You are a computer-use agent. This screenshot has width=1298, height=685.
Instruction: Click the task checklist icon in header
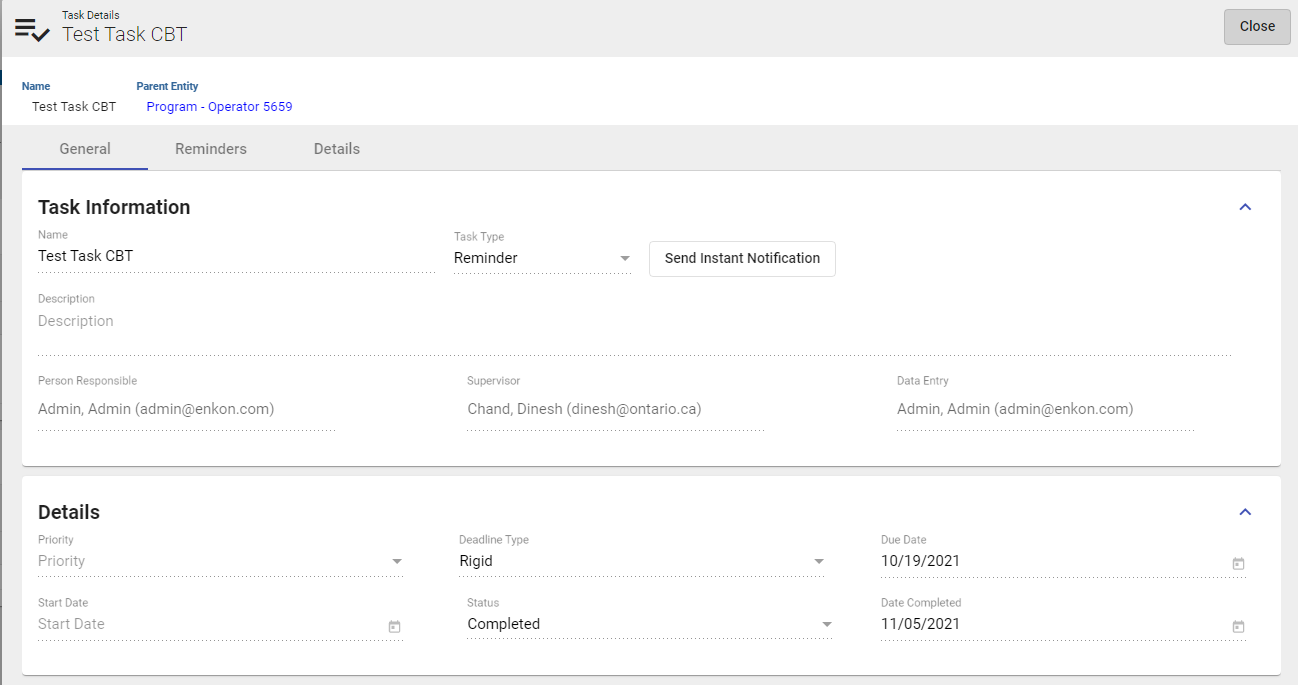click(32, 29)
